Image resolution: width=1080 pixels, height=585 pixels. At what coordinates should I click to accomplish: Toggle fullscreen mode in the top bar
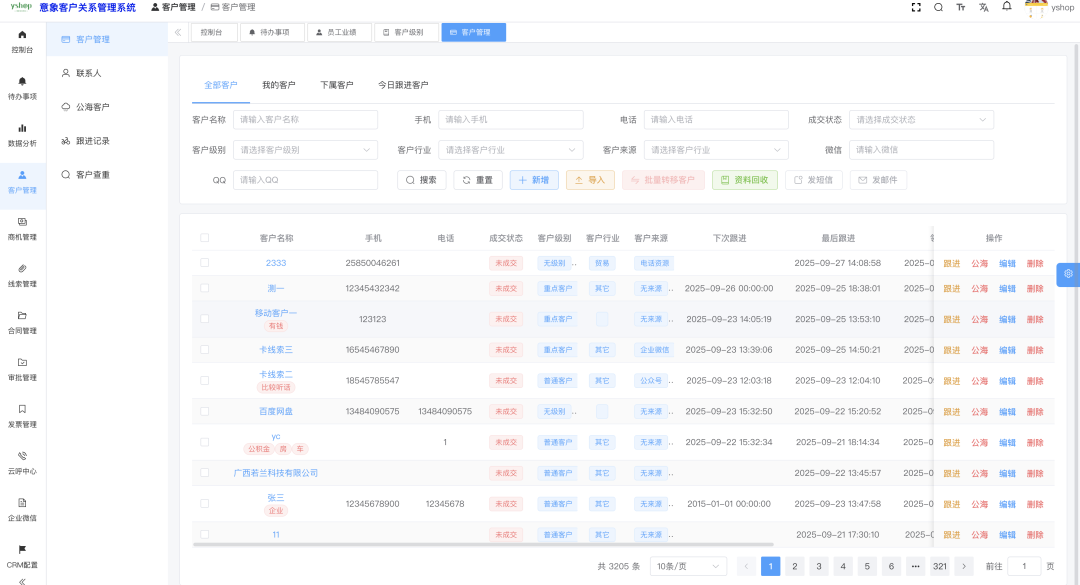(916, 8)
